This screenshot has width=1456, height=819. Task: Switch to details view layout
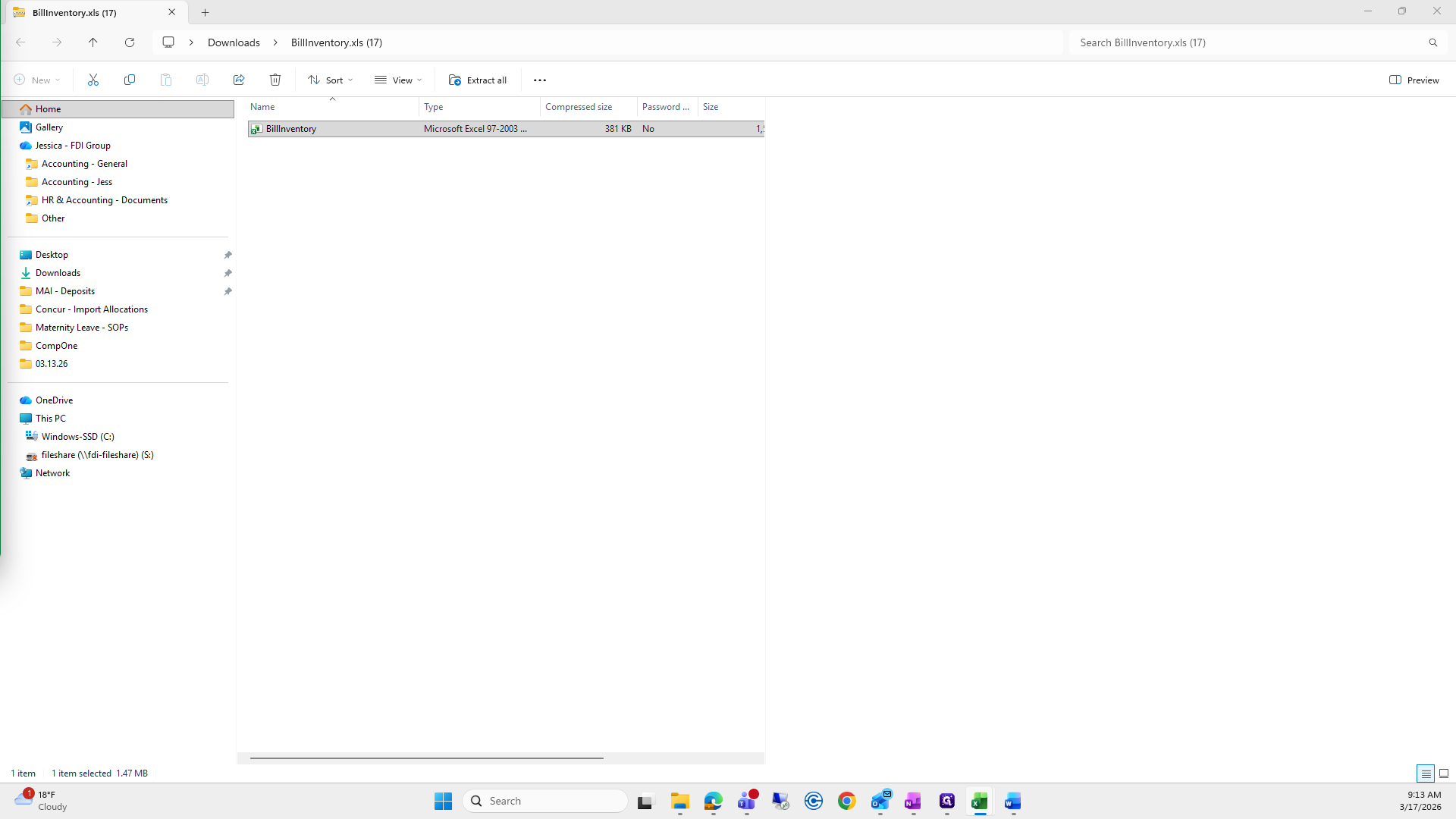coord(1426,773)
